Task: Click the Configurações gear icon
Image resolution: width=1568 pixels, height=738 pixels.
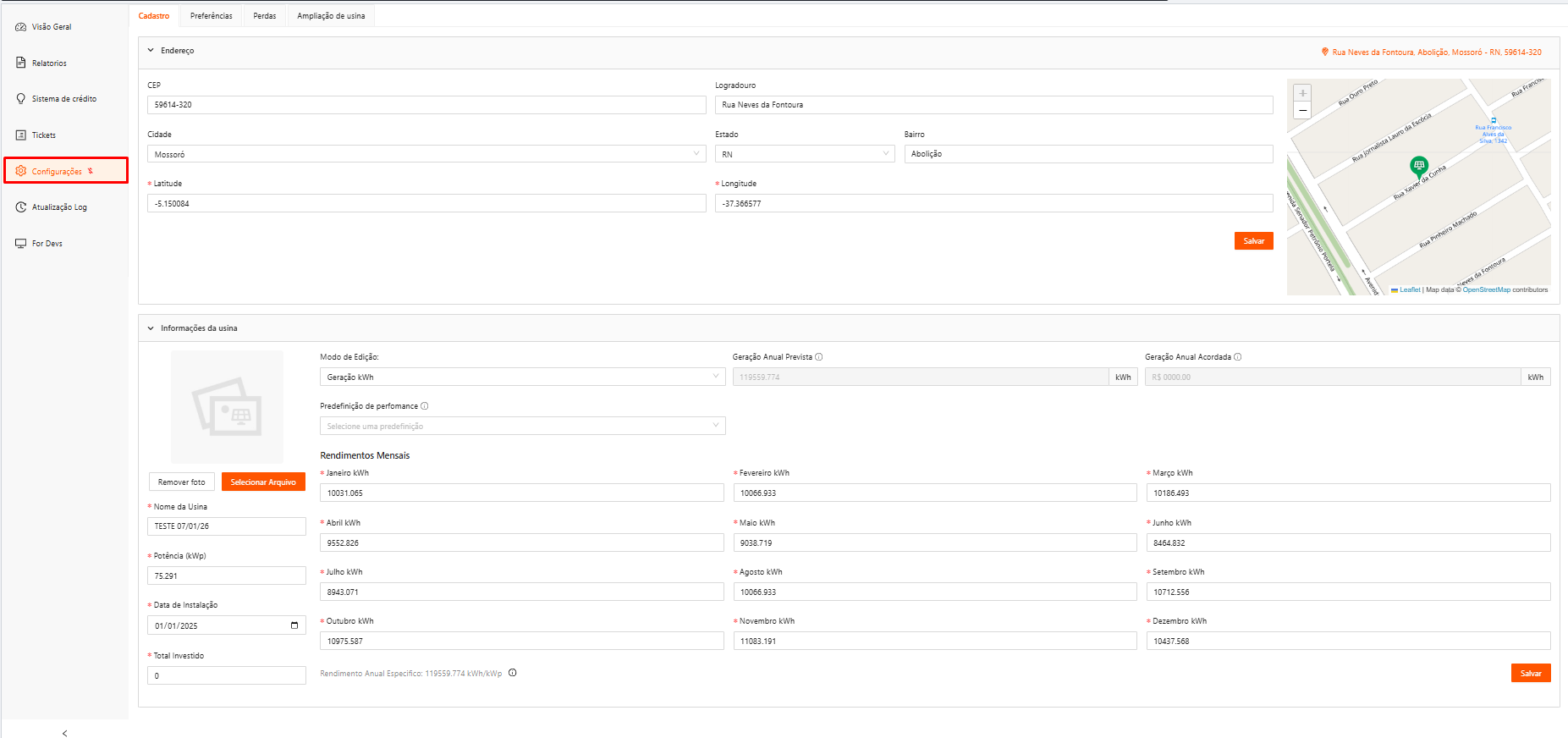Action: 21,171
